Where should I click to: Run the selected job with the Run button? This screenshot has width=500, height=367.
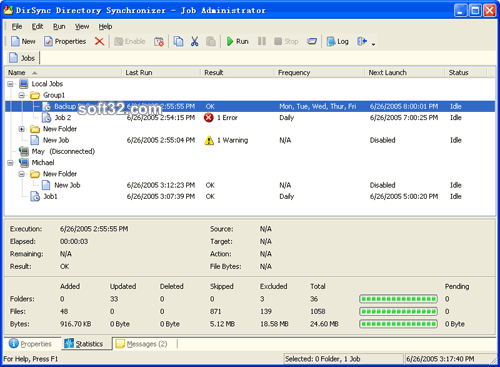(237, 41)
